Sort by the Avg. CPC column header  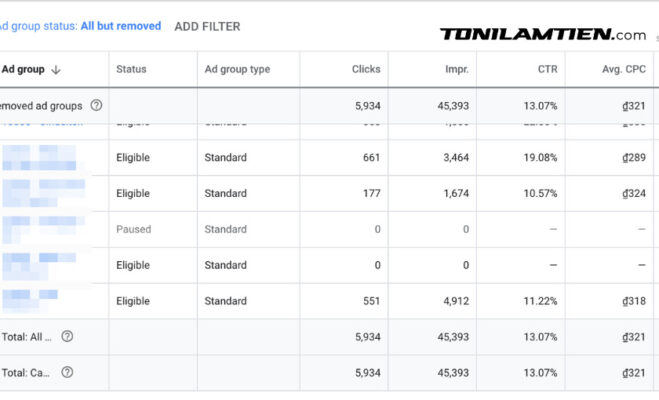pos(624,69)
